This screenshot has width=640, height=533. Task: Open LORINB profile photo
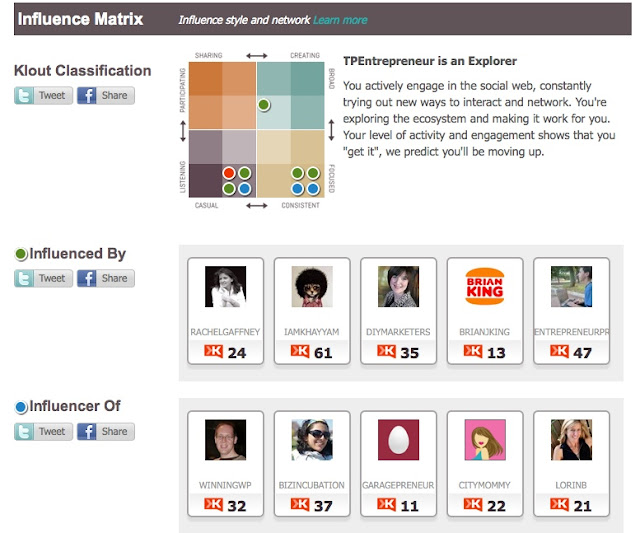coord(571,440)
